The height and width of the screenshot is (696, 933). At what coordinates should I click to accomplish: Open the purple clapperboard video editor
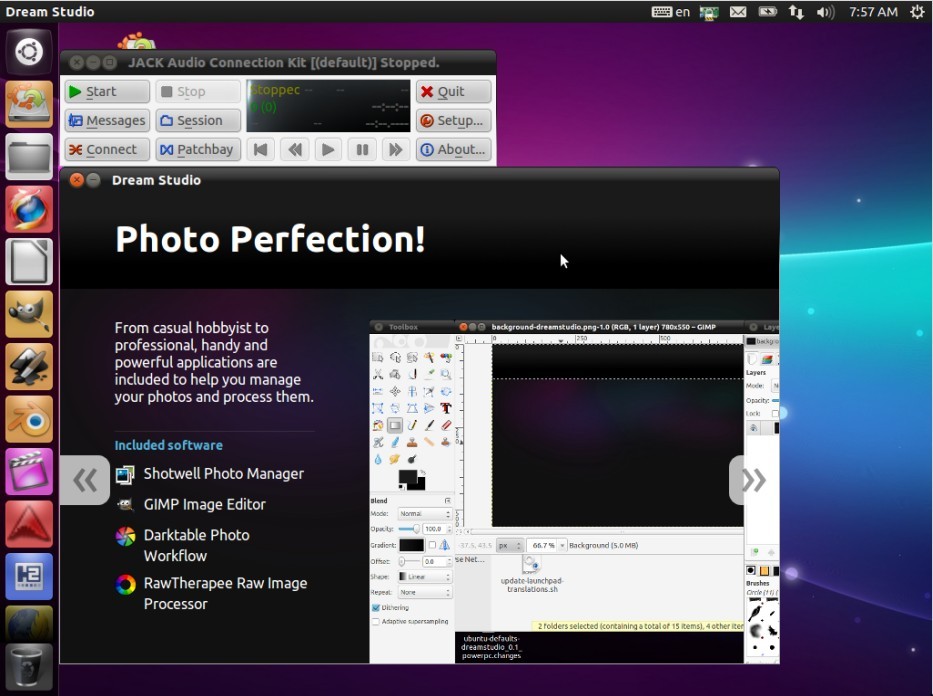tap(29, 471)
